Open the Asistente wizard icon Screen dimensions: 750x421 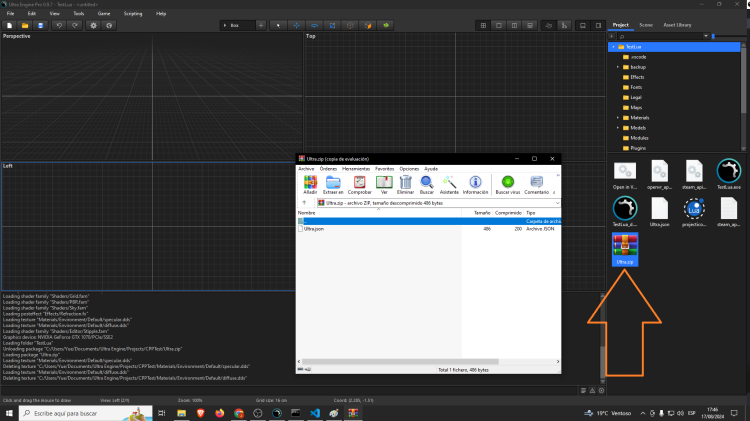pyautogui.click(x=449, y=184)
